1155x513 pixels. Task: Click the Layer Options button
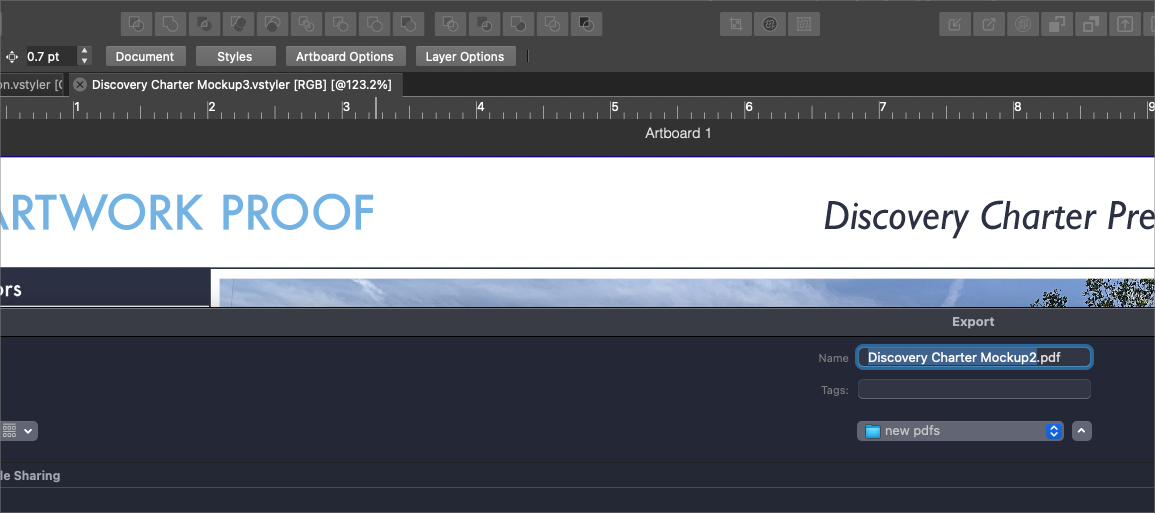pos(465,57)
